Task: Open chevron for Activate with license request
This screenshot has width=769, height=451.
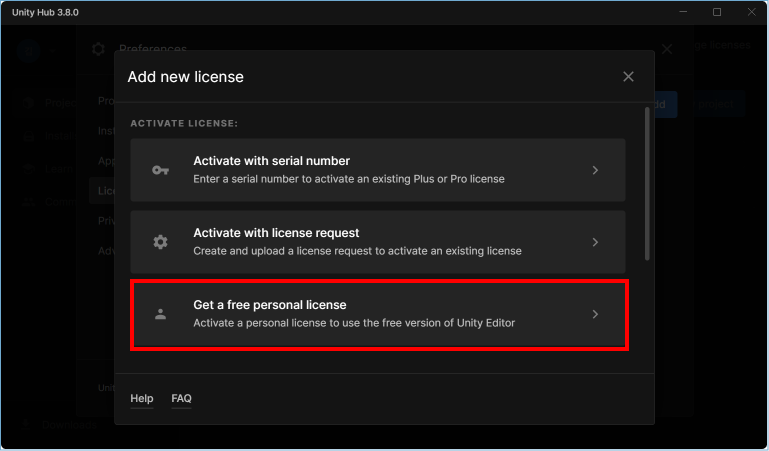Action: point(595,242)
